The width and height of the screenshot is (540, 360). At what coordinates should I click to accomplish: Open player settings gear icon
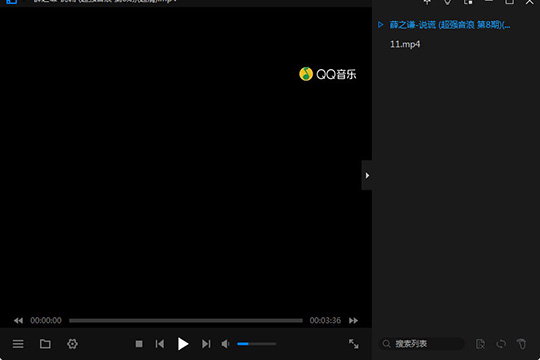coord(72,344)
